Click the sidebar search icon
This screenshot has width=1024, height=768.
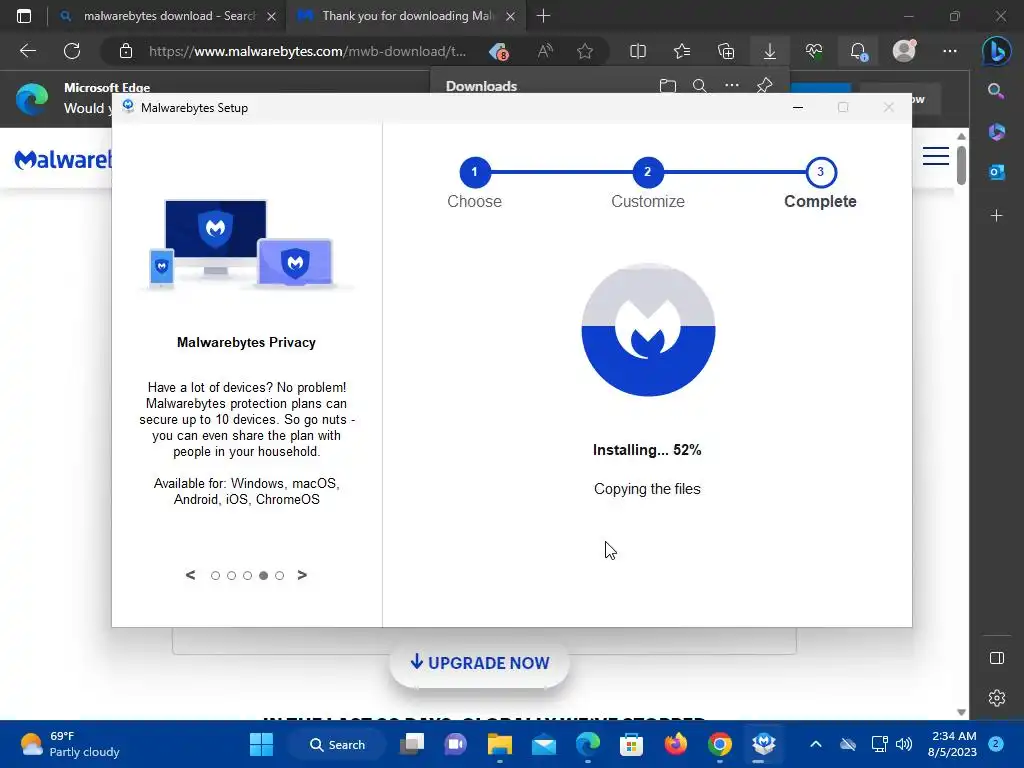pyautogui.click(x=996, y=91)
